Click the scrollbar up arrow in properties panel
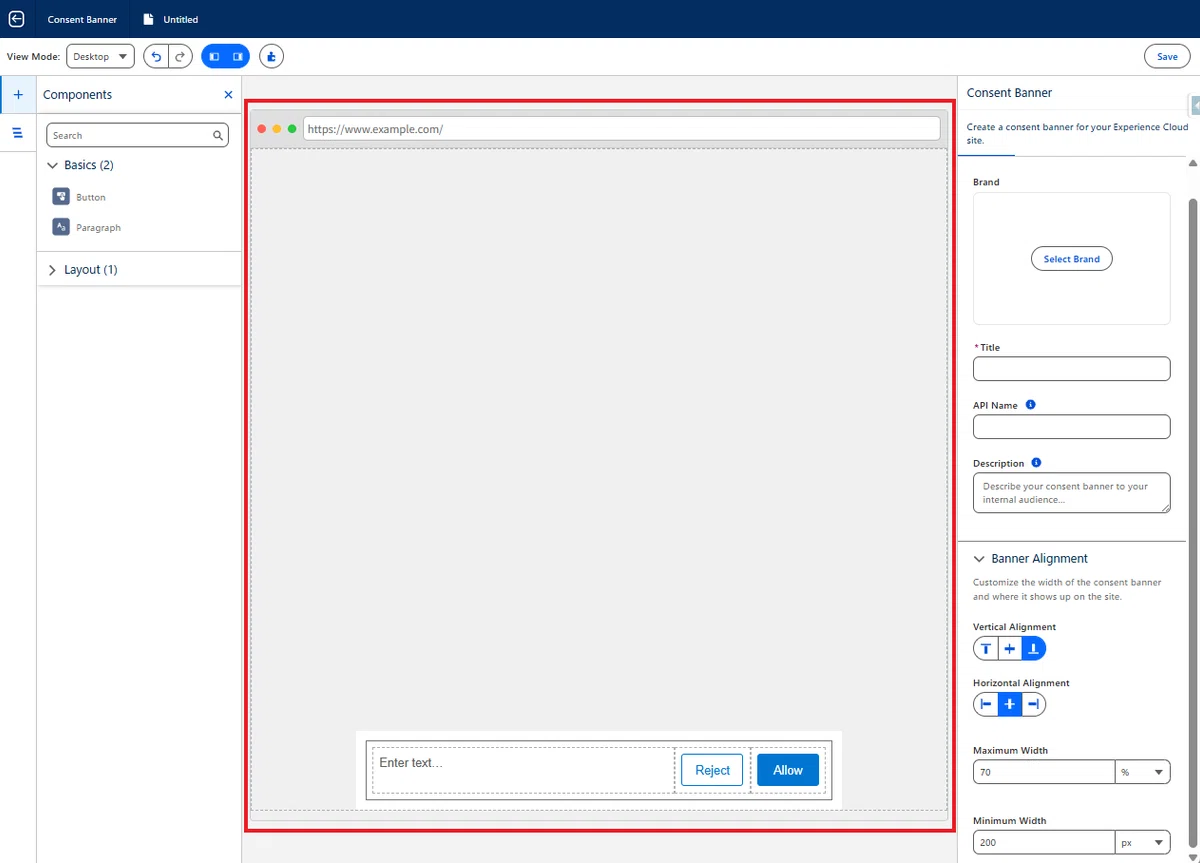1200x863 pixels. point(1192,163)
